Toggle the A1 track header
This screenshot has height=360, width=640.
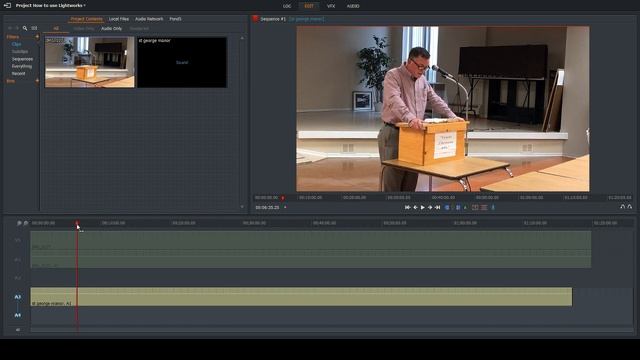[x=18, y=260]
